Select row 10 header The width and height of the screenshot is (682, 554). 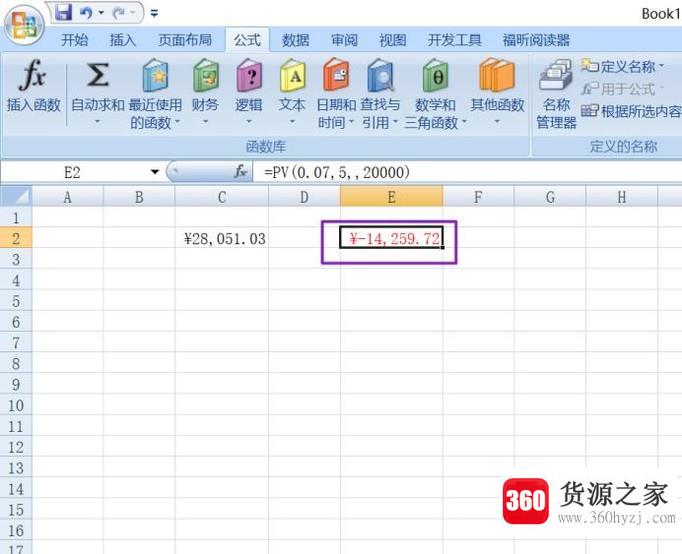pyautogui.click(x=16, y=405)
